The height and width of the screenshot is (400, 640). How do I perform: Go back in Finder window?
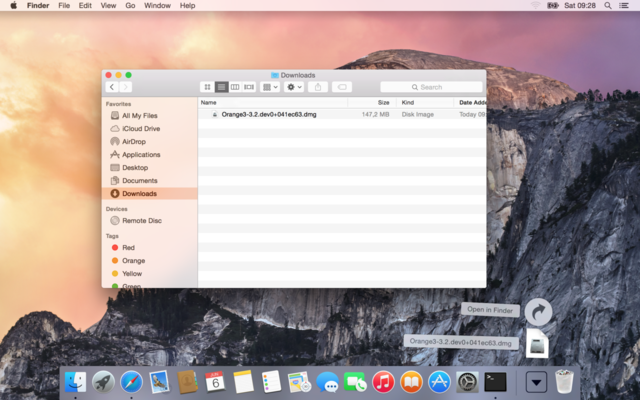coord(112,87)
